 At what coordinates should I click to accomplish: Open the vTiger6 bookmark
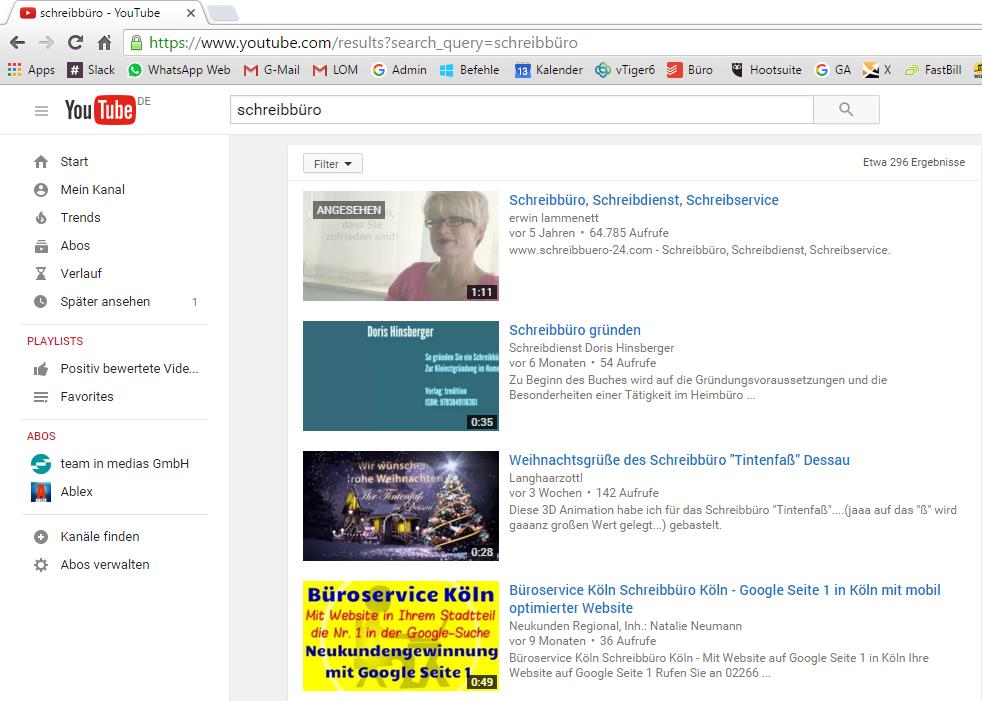(625, 70)
